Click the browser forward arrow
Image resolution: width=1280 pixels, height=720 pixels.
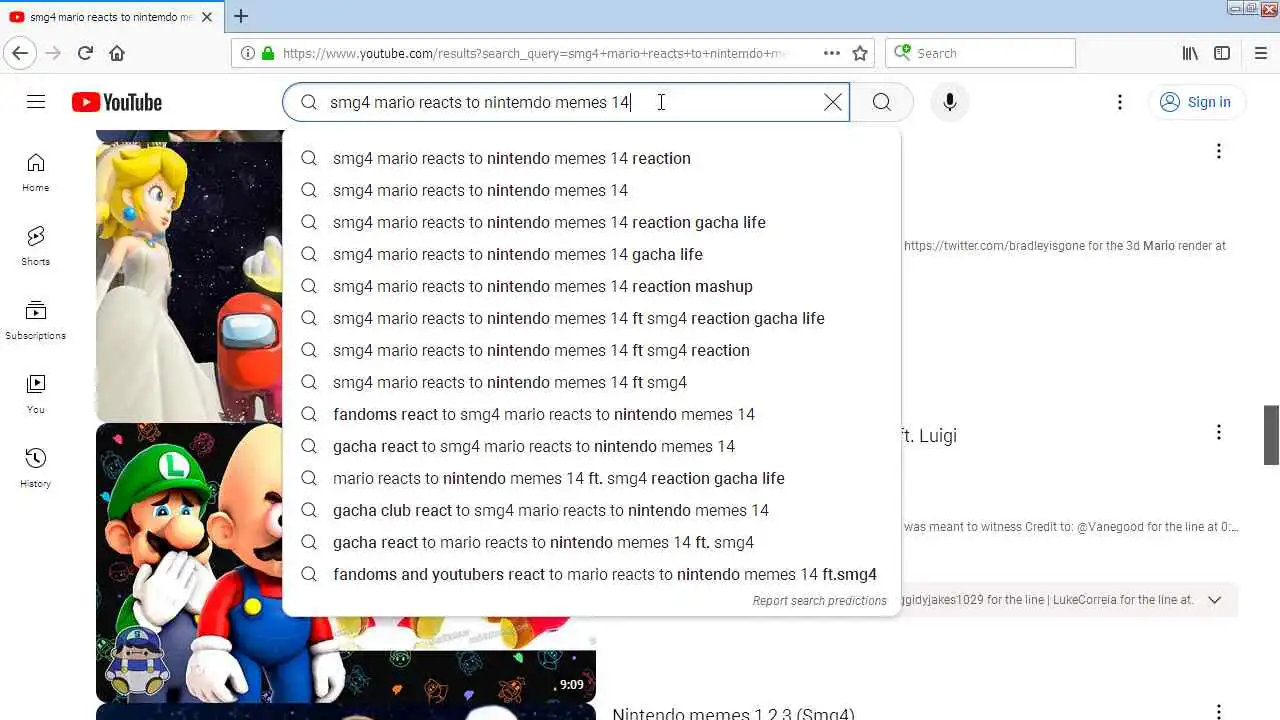[53, 53]
